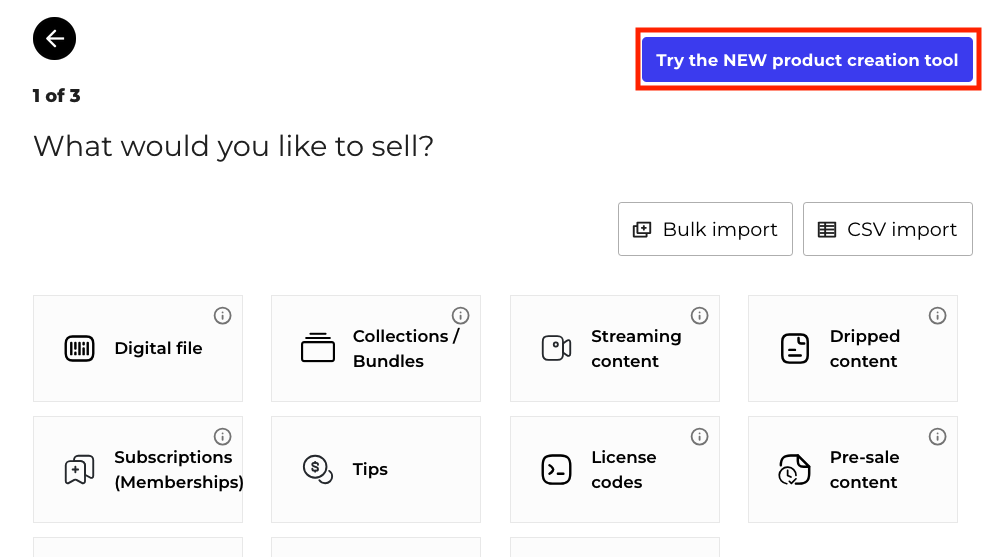Show info for Collections / Bundles
This screenshot has height=557, width=1004.
pos(461,316)
